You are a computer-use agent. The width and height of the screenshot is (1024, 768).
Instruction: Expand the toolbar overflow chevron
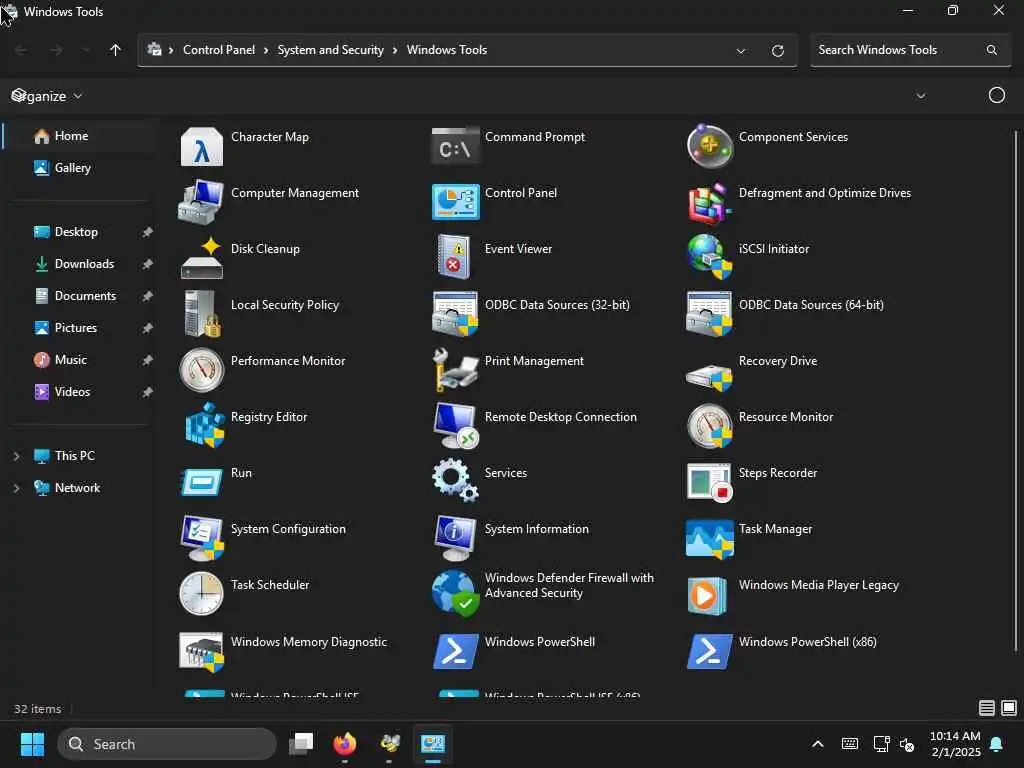[921, 96]
